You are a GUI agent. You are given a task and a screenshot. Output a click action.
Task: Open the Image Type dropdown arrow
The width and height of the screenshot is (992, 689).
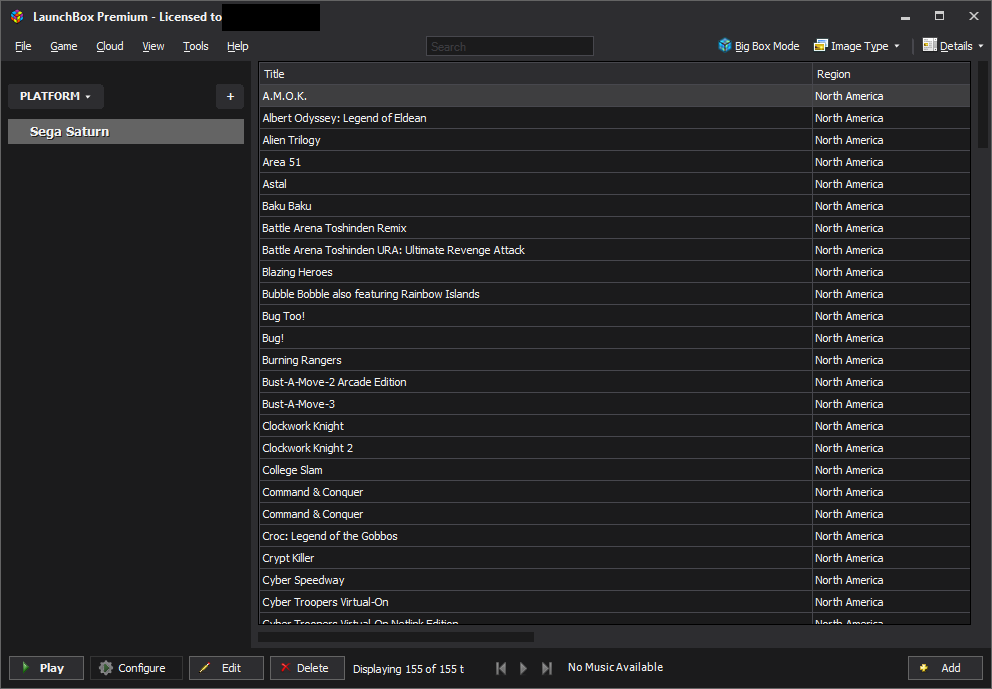(897, 46)
